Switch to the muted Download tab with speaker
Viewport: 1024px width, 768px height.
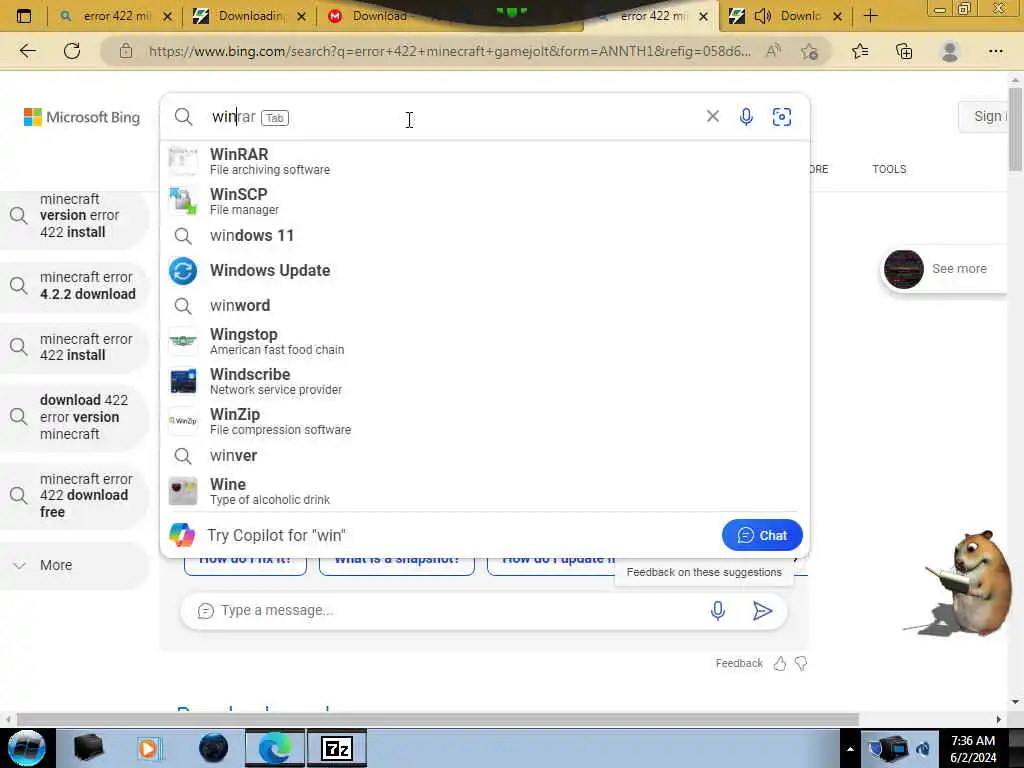[x=786, y=16]
